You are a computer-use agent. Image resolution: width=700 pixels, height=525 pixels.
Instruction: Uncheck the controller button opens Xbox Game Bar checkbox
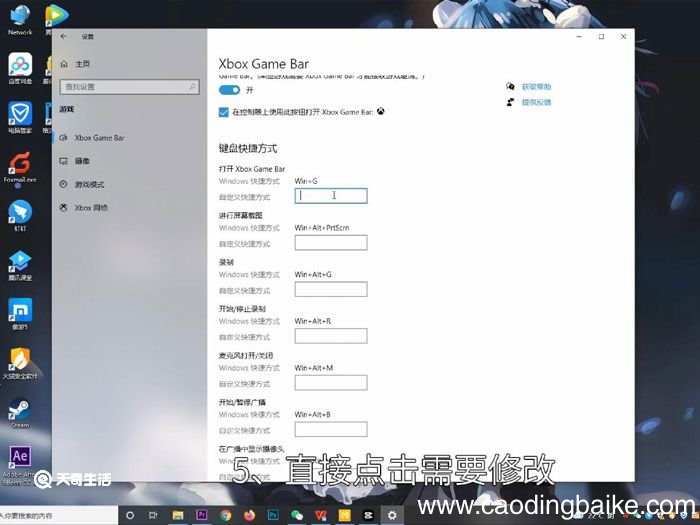224,112
